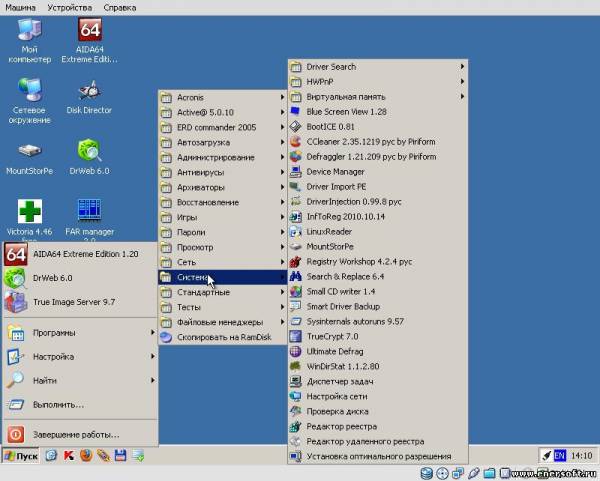Open the Пароли folder
Screen dimensions: 600x481
click(223, 232)
